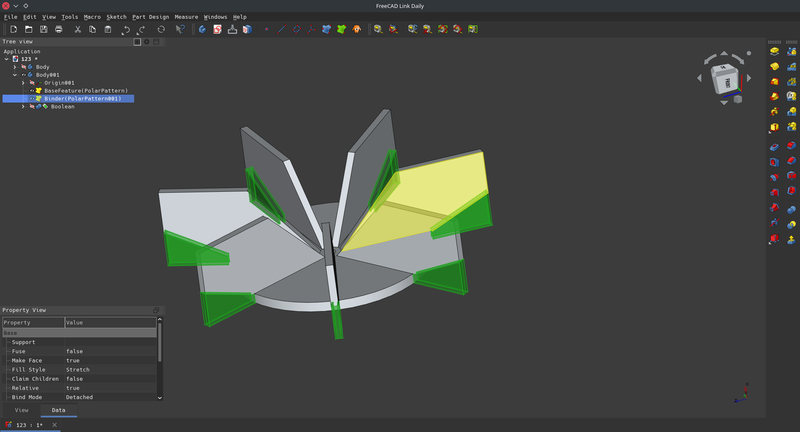Activate the What's This help cursor
The height and width of the screenshot is (432, 800).
[x=180, y=29]
